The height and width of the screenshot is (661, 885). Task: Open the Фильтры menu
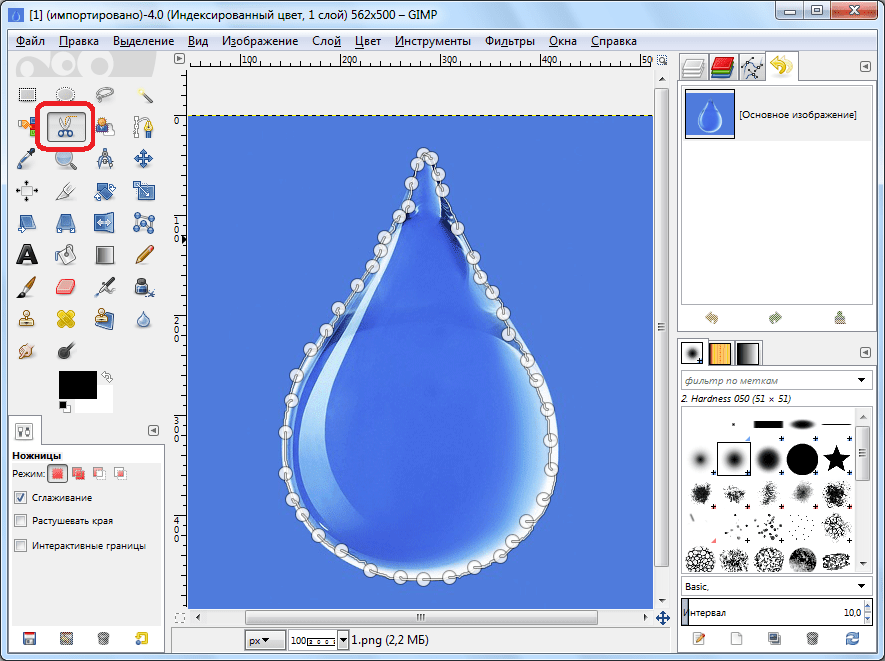point(510,41)
